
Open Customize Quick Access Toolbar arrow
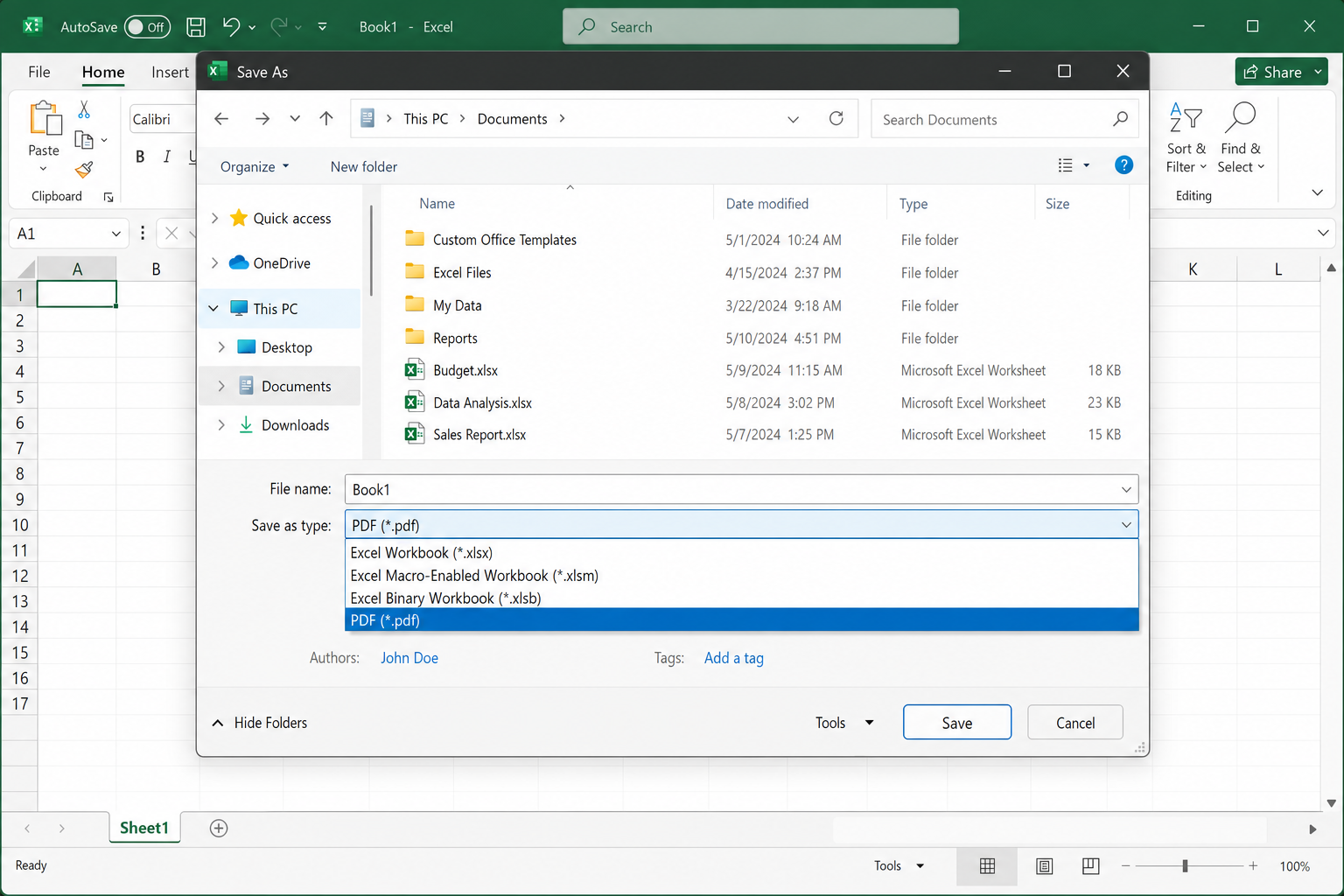322,27
